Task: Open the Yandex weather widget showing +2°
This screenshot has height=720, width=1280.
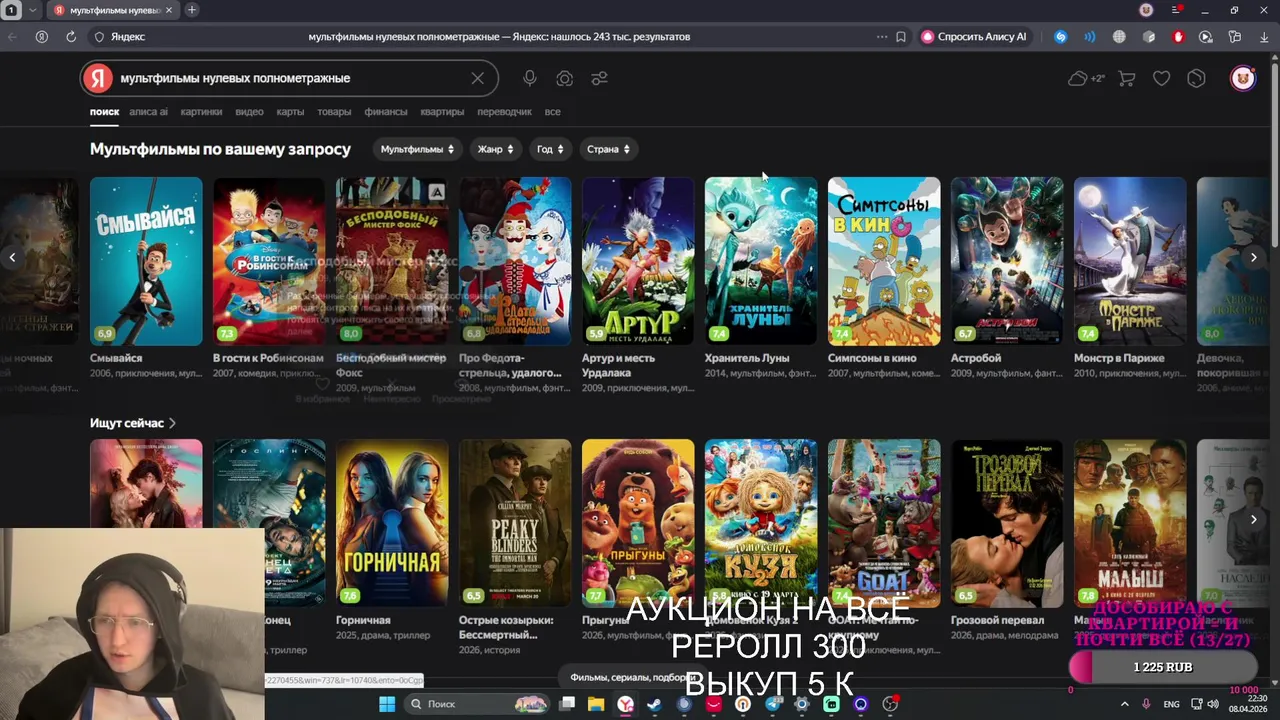Action: point(1086,78)
